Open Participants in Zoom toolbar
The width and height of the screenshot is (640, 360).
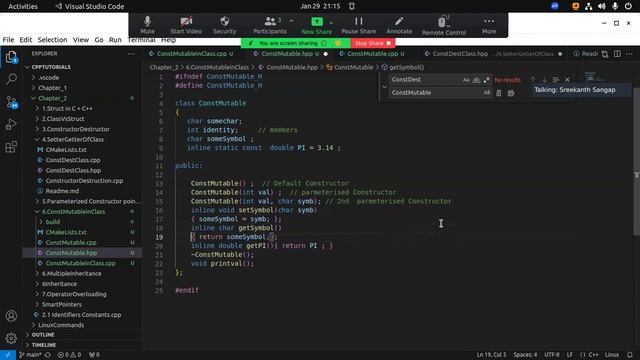(x=270, y=25)
